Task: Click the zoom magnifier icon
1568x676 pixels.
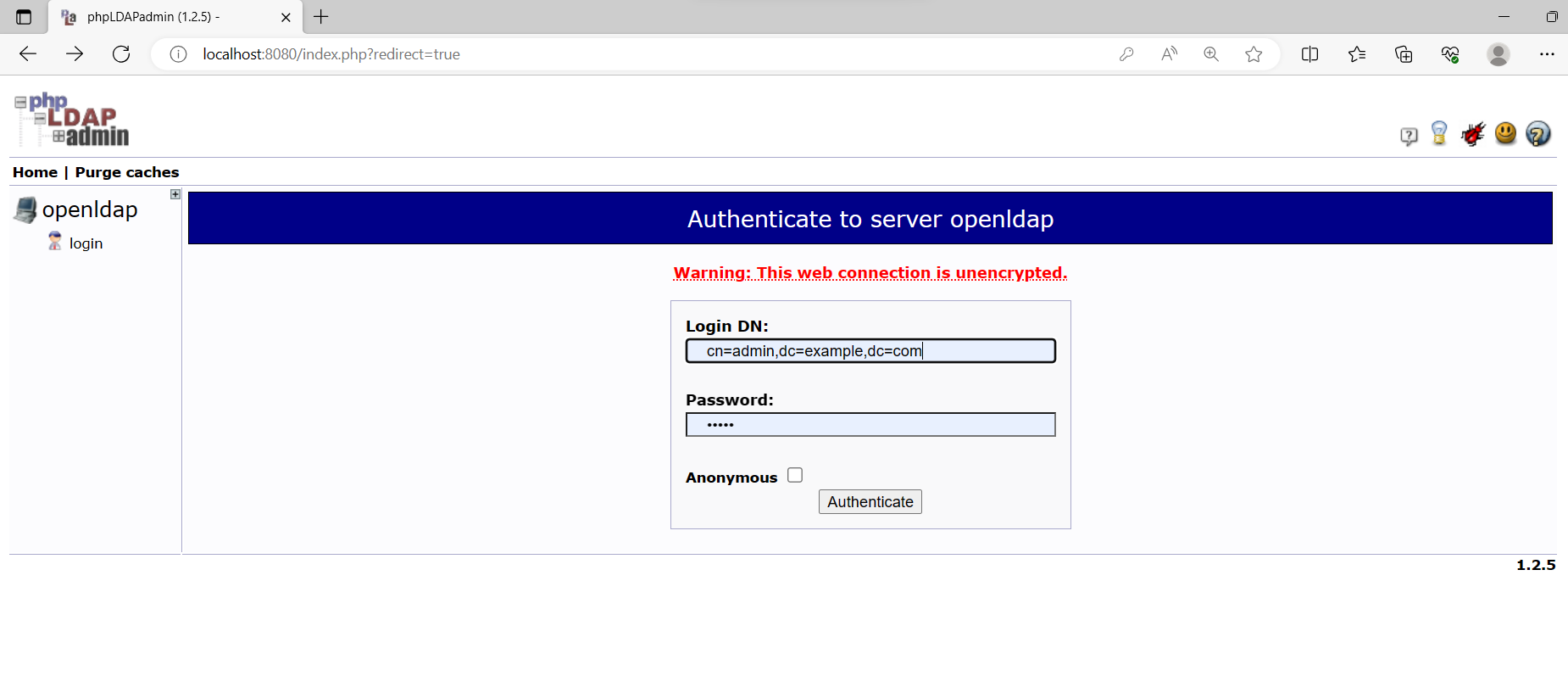Action: pos(1211,54)
